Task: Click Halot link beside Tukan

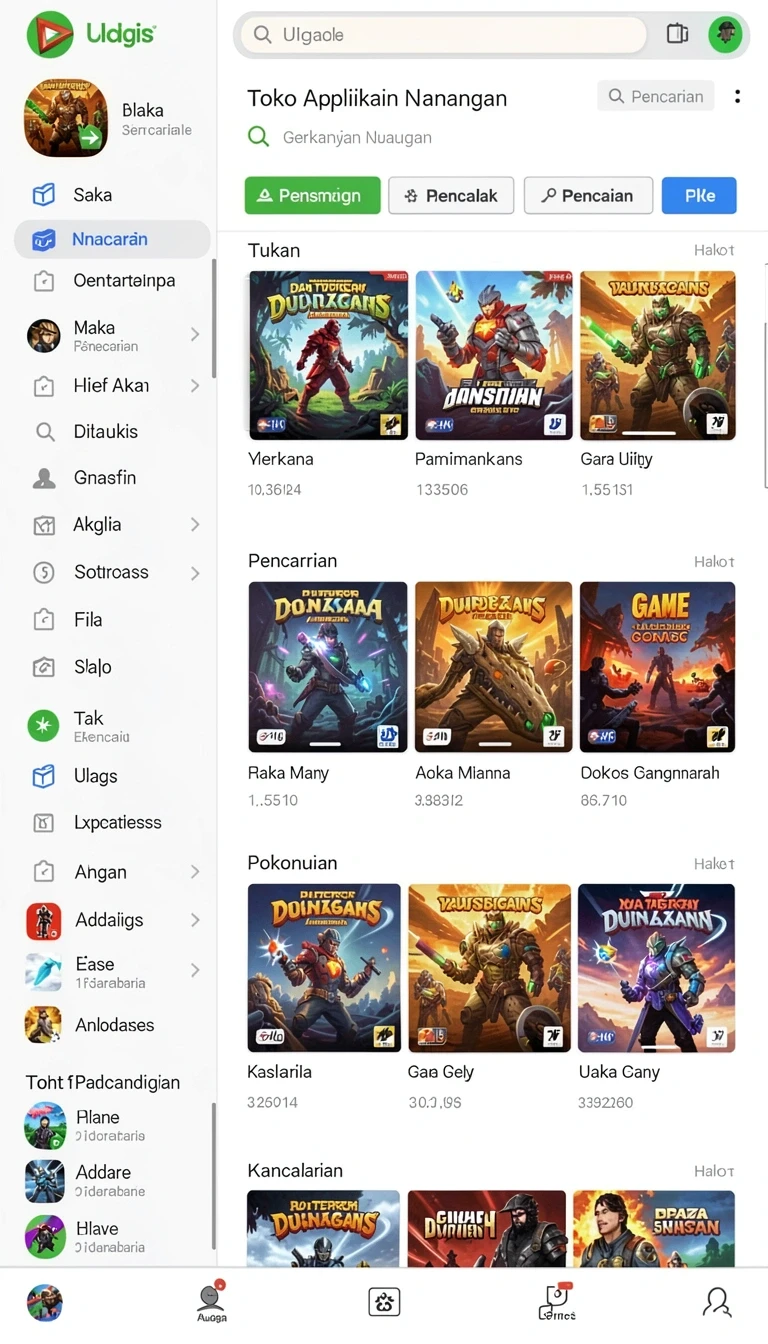Action: (x=714, y=250)
